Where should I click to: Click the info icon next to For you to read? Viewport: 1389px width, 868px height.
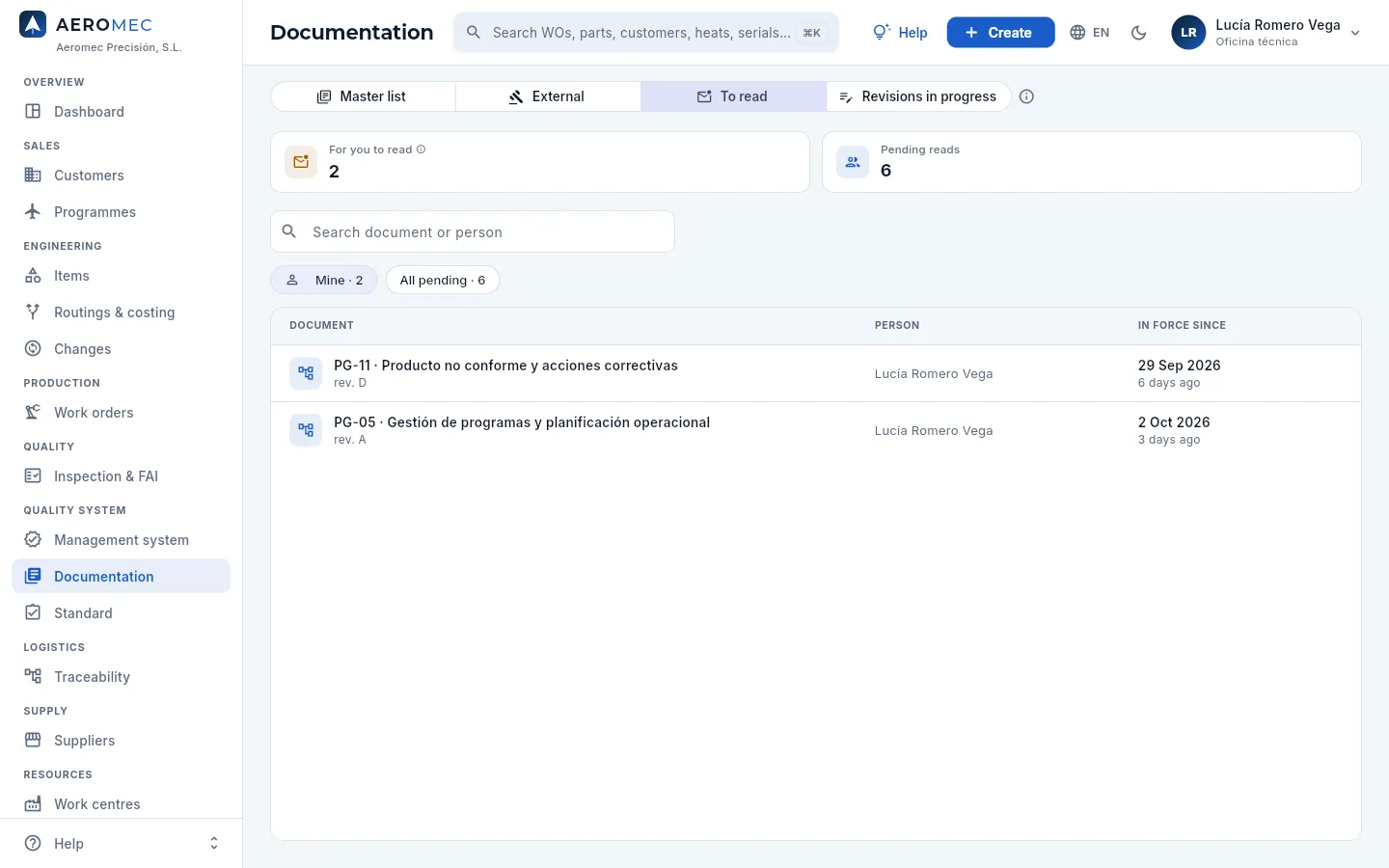coord(421,149)
